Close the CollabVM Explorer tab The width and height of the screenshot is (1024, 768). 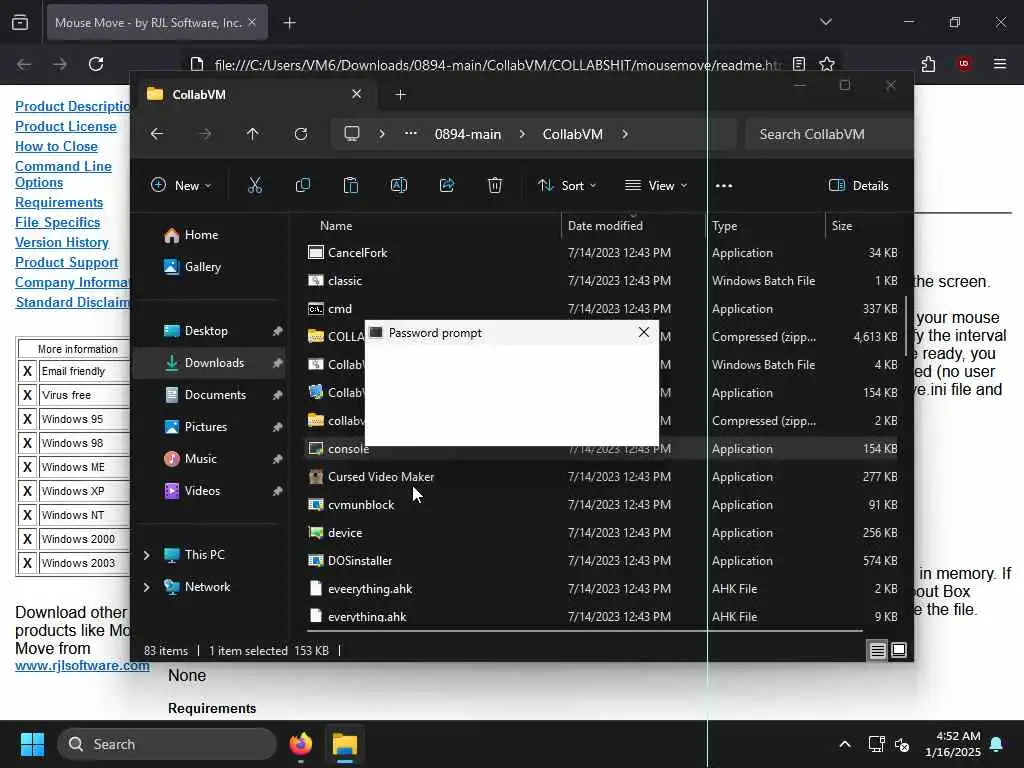point(357,94)
